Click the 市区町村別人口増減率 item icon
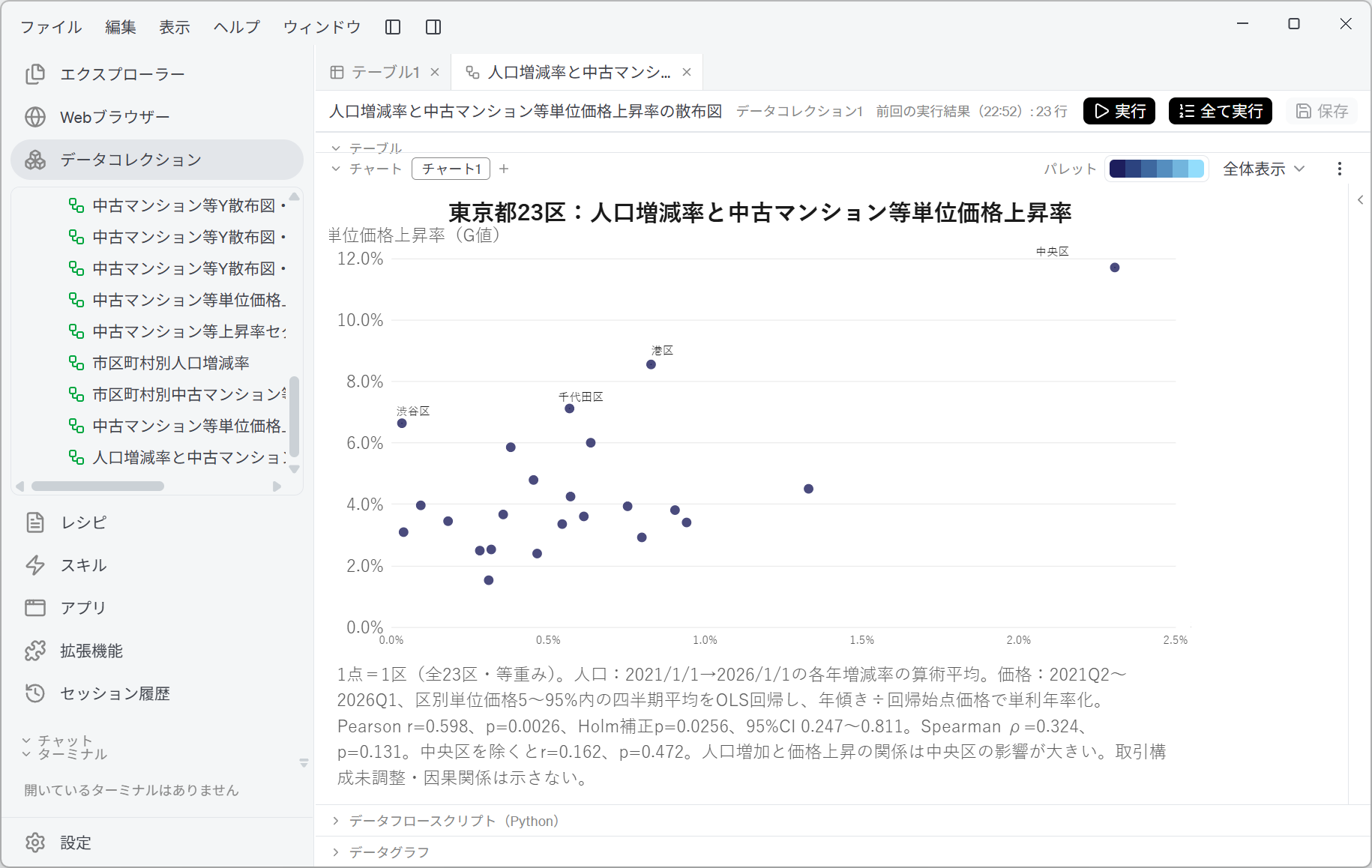This screenshot has width=1372, height=868. pyautogui.click(x=76, y=363)
